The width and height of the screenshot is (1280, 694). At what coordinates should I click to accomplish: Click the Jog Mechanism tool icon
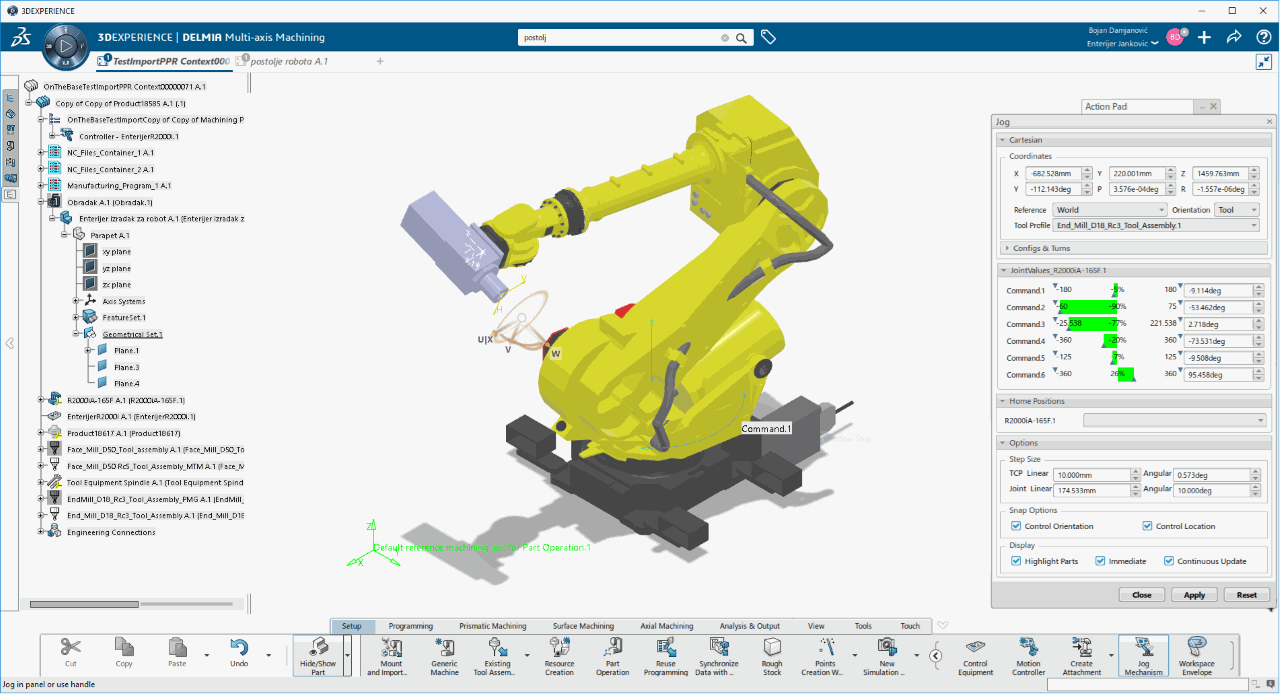1143,649
